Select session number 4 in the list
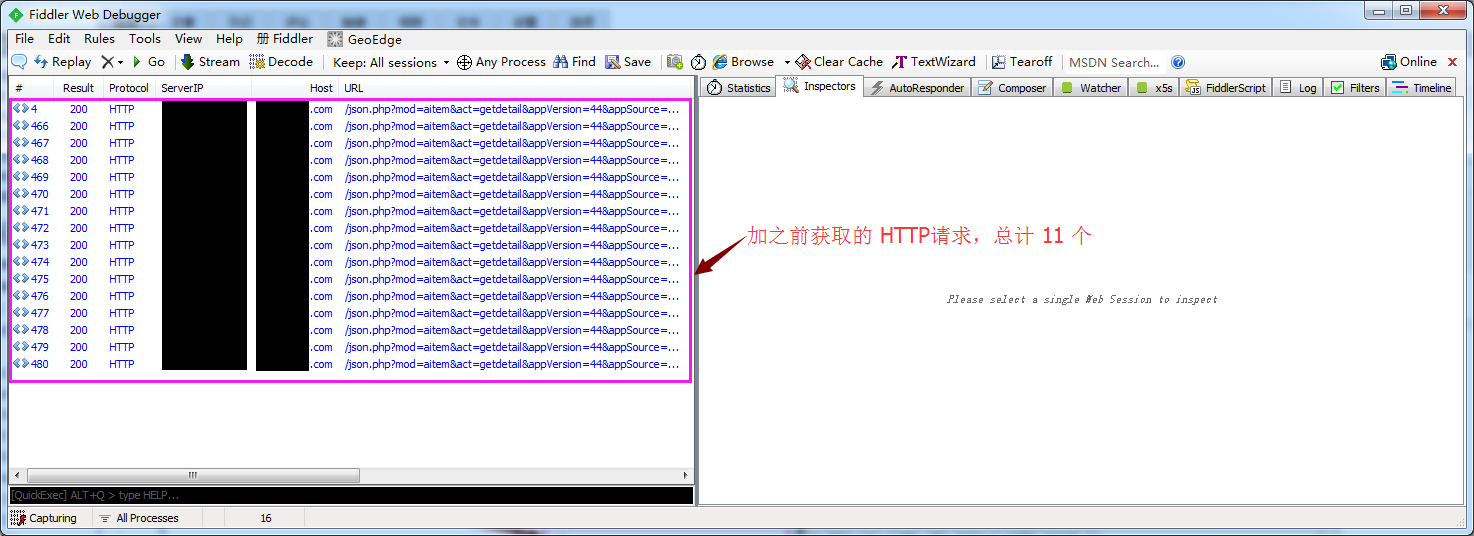The width and height of the screenshot is (1474, 536). click(350, 109)
